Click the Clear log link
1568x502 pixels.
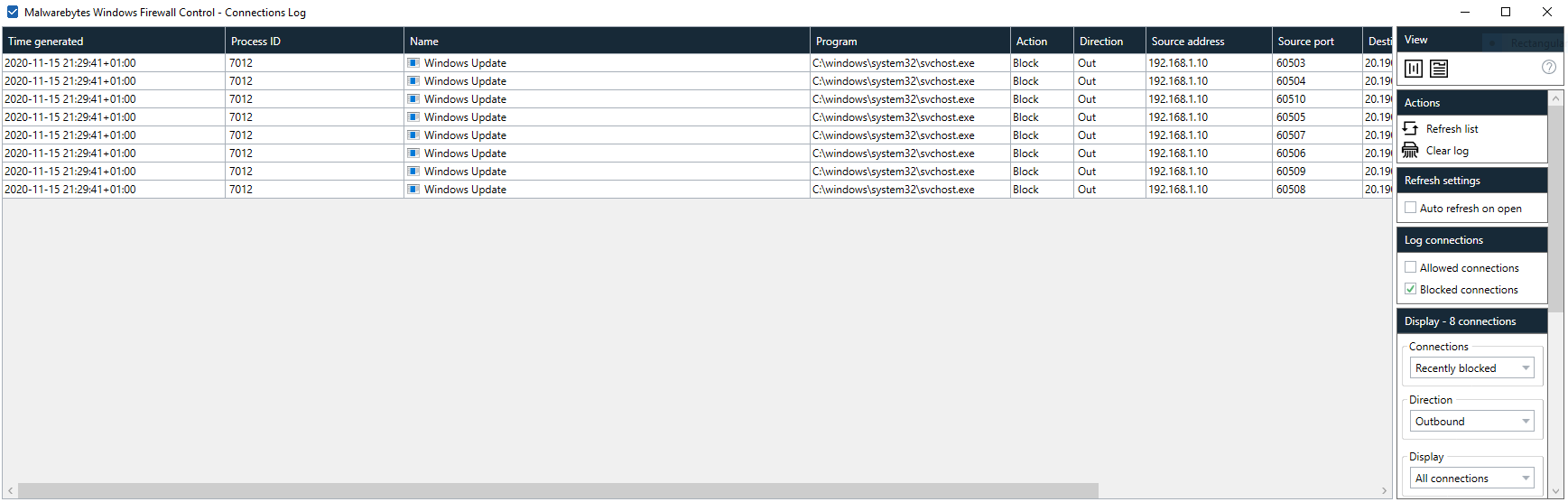pos(1447,151)
